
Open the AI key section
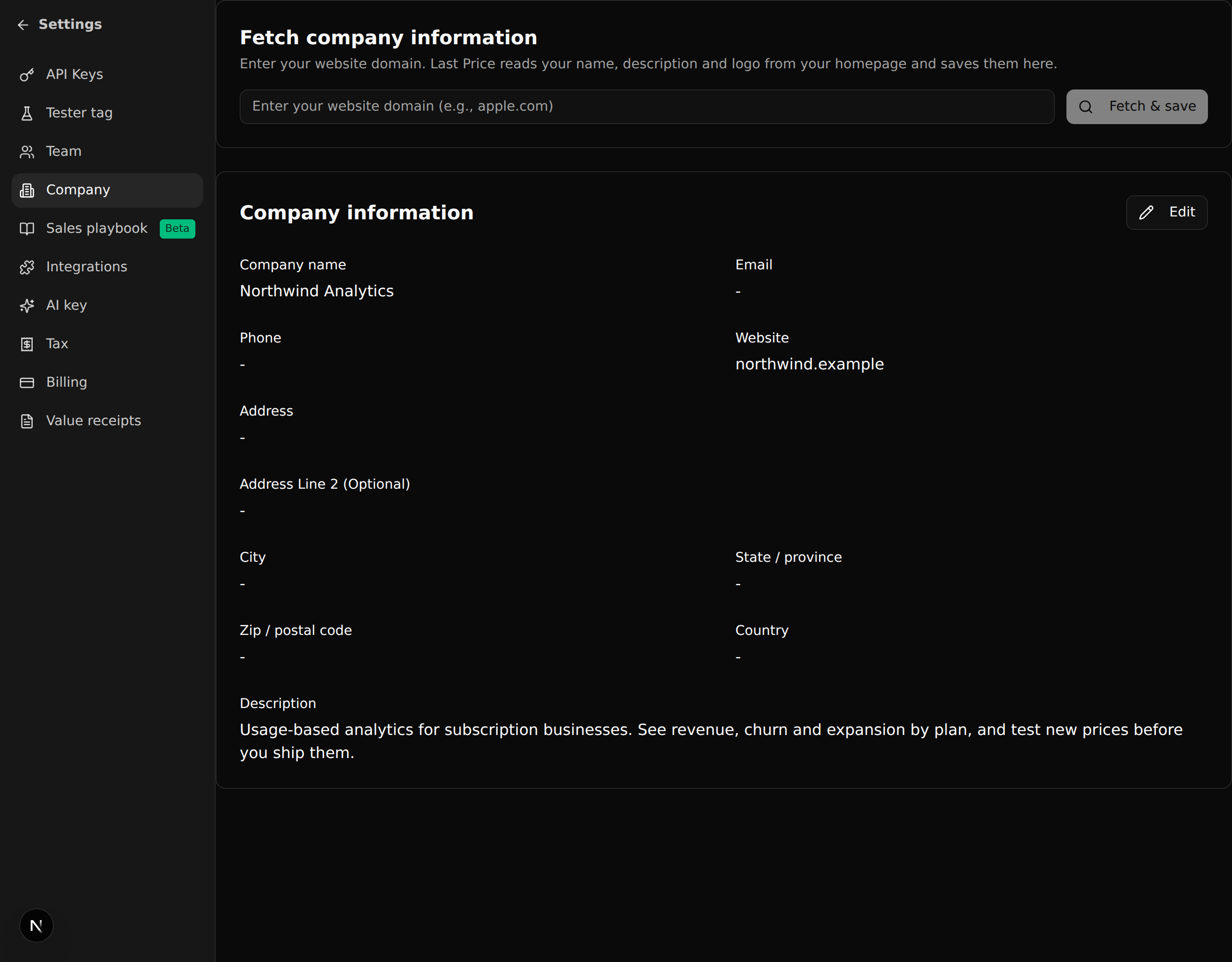(x=107, y=305)
